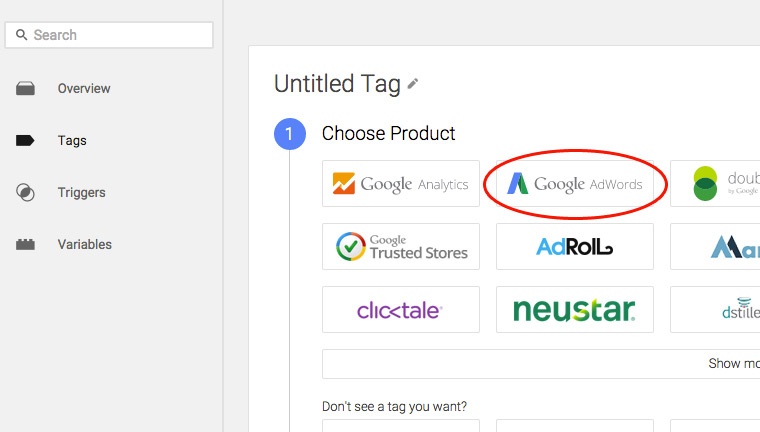Select the Neustar product tile
Viewport: 760px width, 432px height.
(x=574, y=310)
